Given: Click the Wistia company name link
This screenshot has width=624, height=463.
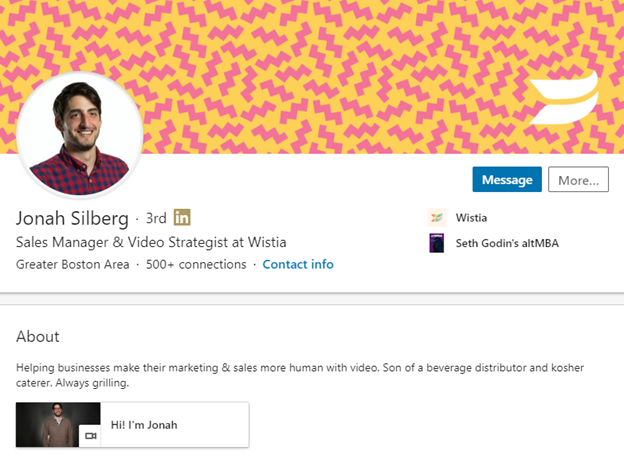Looking at the screenshot, I should click(x=471, y=217).
